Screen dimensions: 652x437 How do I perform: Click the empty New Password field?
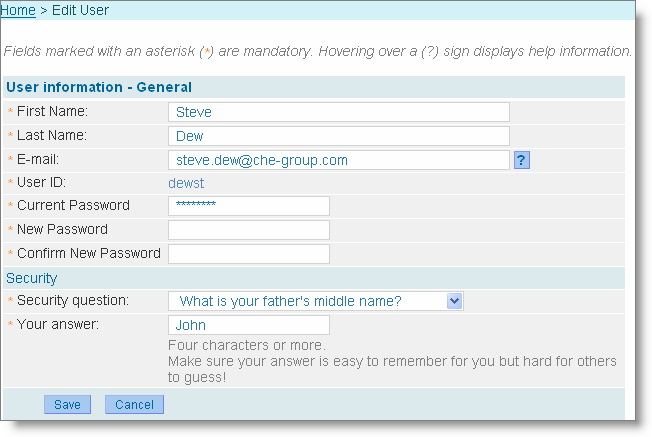[x=249, y=230]
